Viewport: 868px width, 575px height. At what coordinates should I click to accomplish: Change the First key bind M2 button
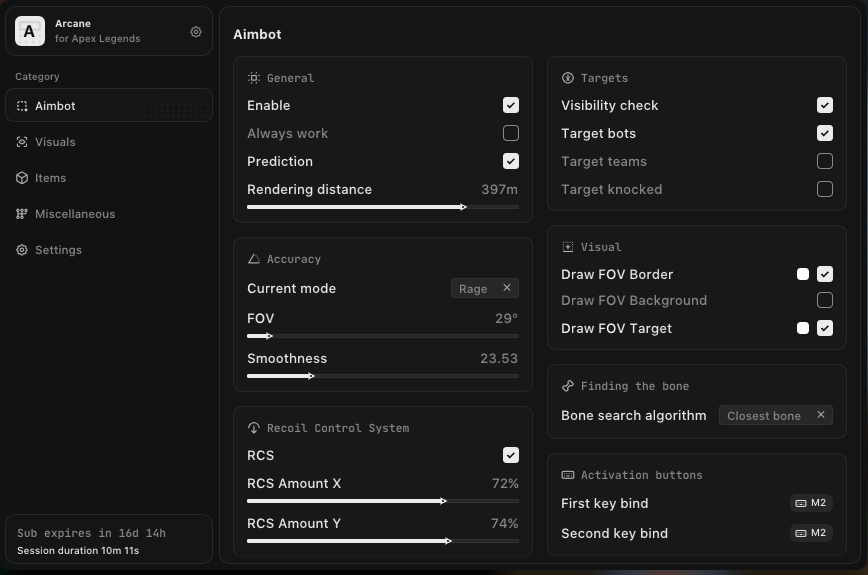[x=811, y=503]
